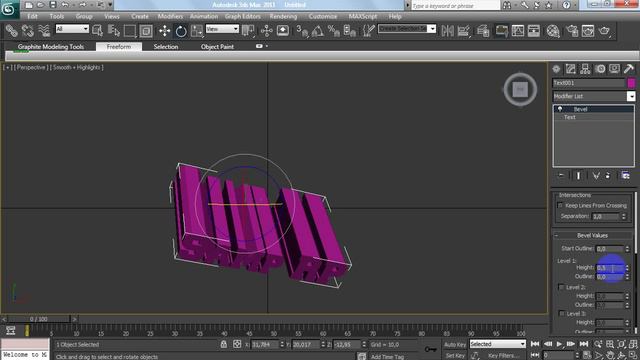Toggle the Bevel modifier lightbulb on/off

click(560, 109)
